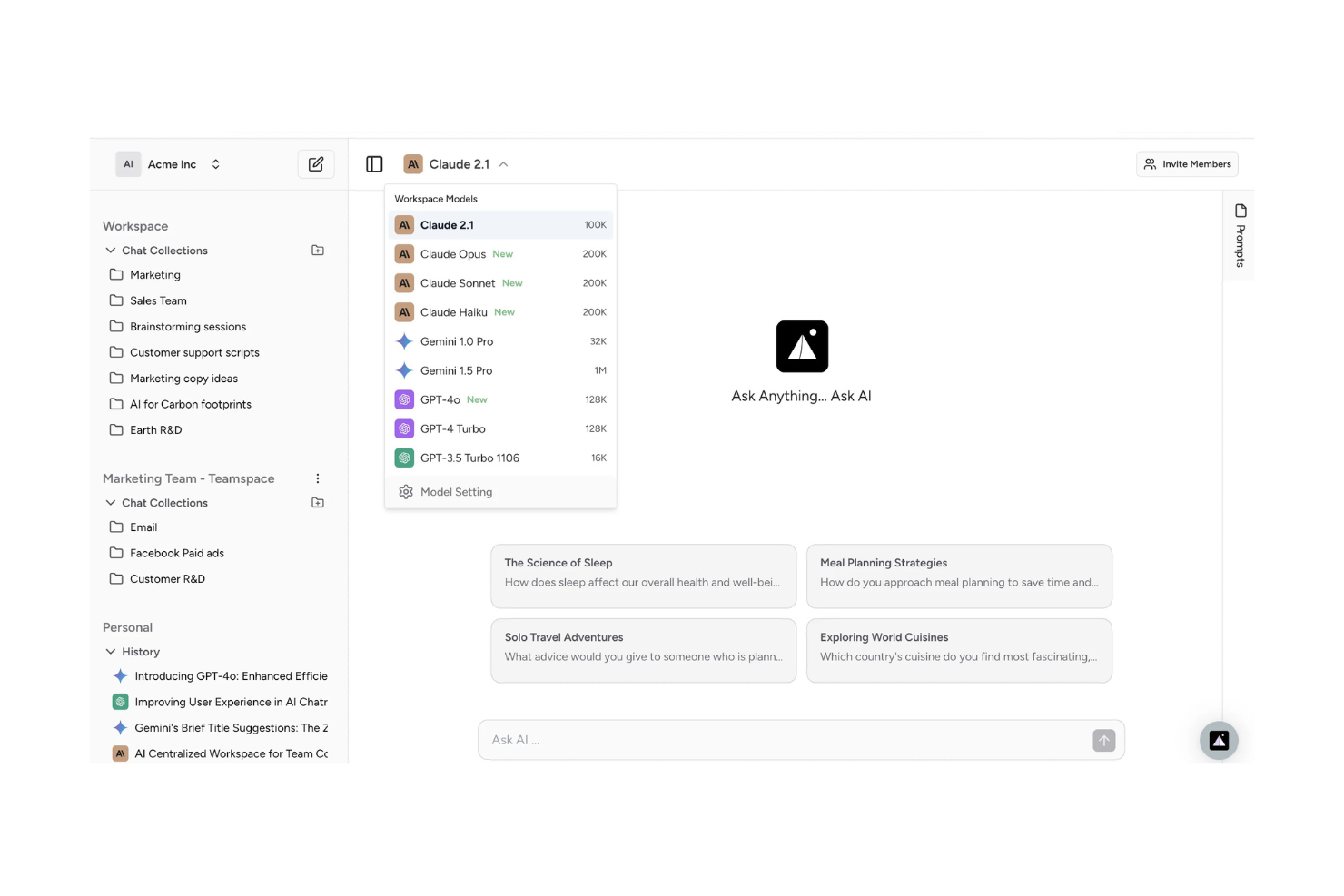Screen dimensions: 1344x896
Task: Toggle the sidebar panel icon
Action: pos(374,164)
